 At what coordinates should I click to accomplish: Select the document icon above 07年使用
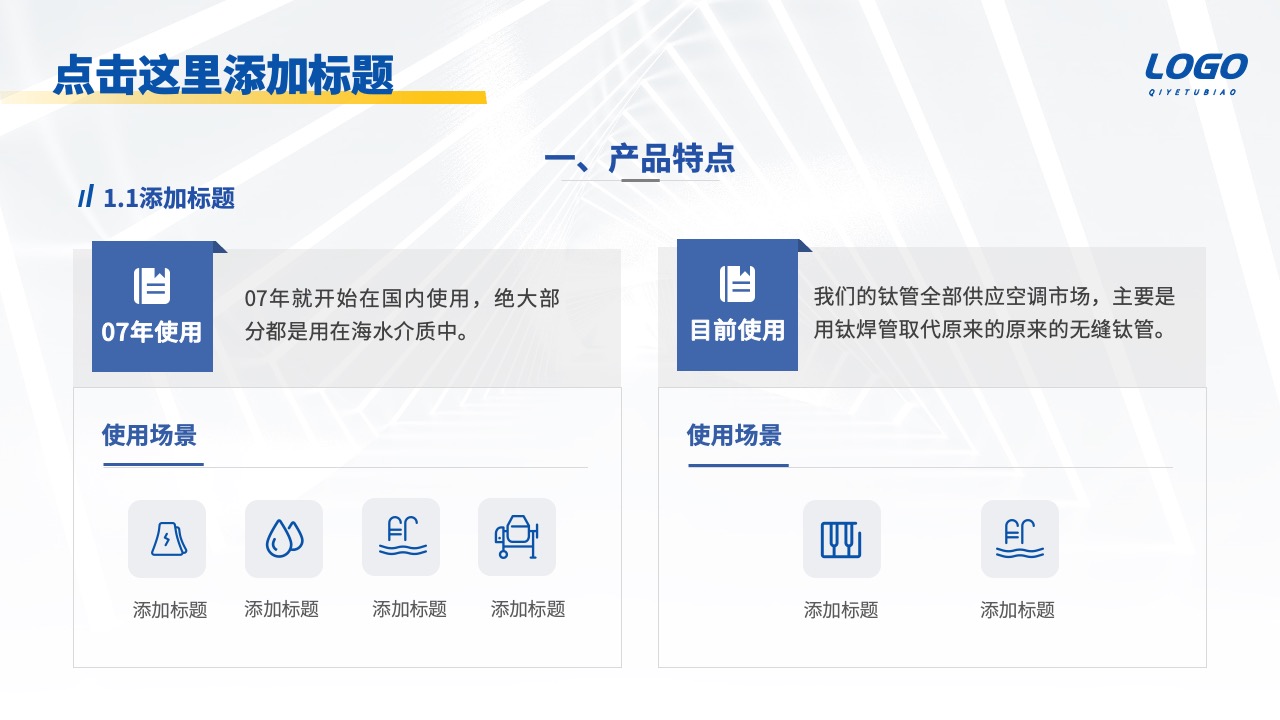point(152,286)
